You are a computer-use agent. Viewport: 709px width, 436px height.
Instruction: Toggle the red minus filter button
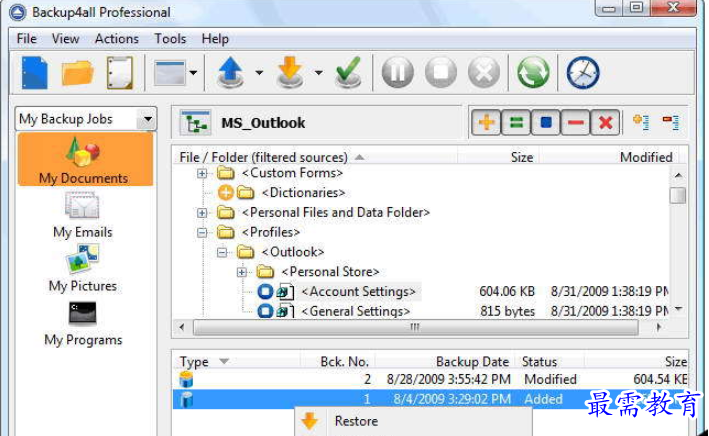pyautogui.click(x=576, y=122)
